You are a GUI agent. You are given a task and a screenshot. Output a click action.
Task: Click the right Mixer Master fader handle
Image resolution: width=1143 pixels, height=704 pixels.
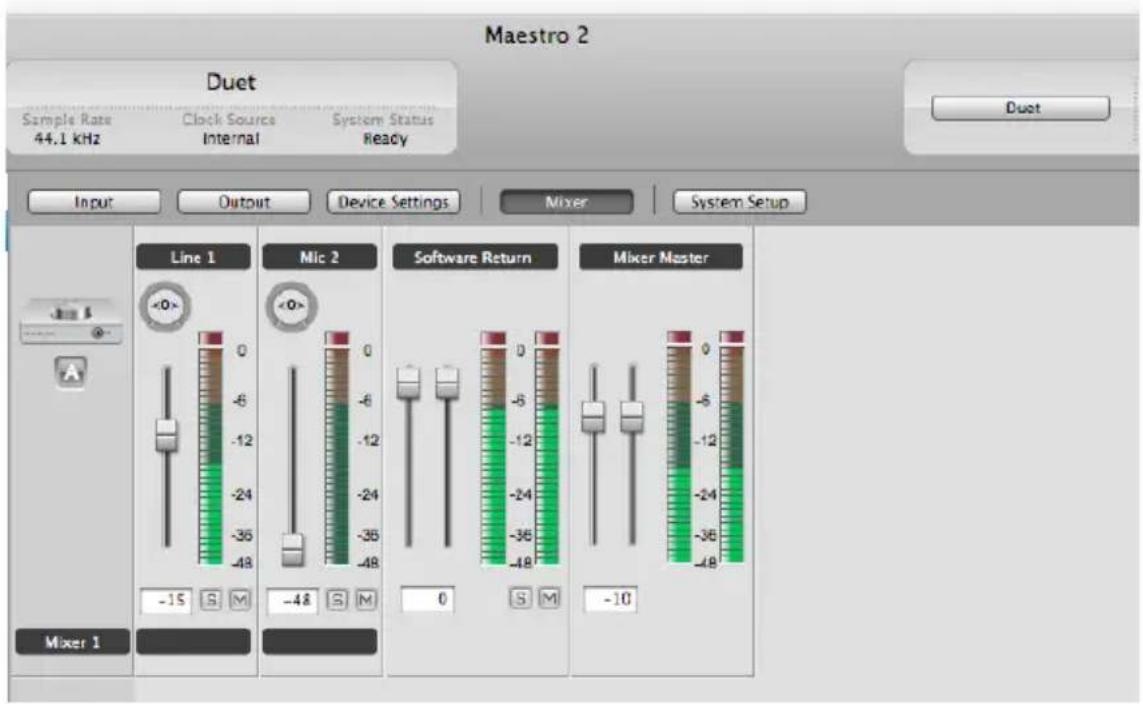coord(632,417)
